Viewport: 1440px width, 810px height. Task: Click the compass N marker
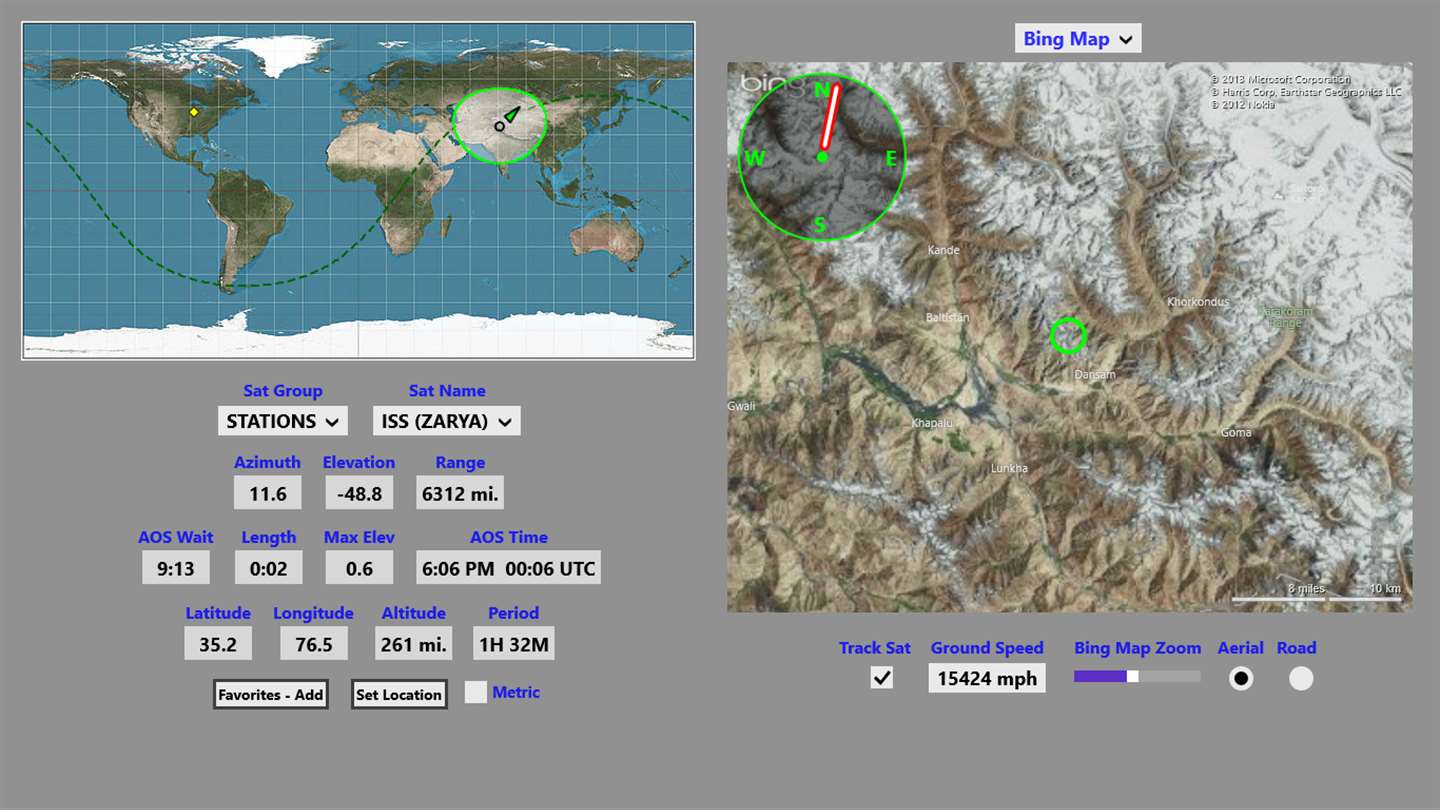822,90
